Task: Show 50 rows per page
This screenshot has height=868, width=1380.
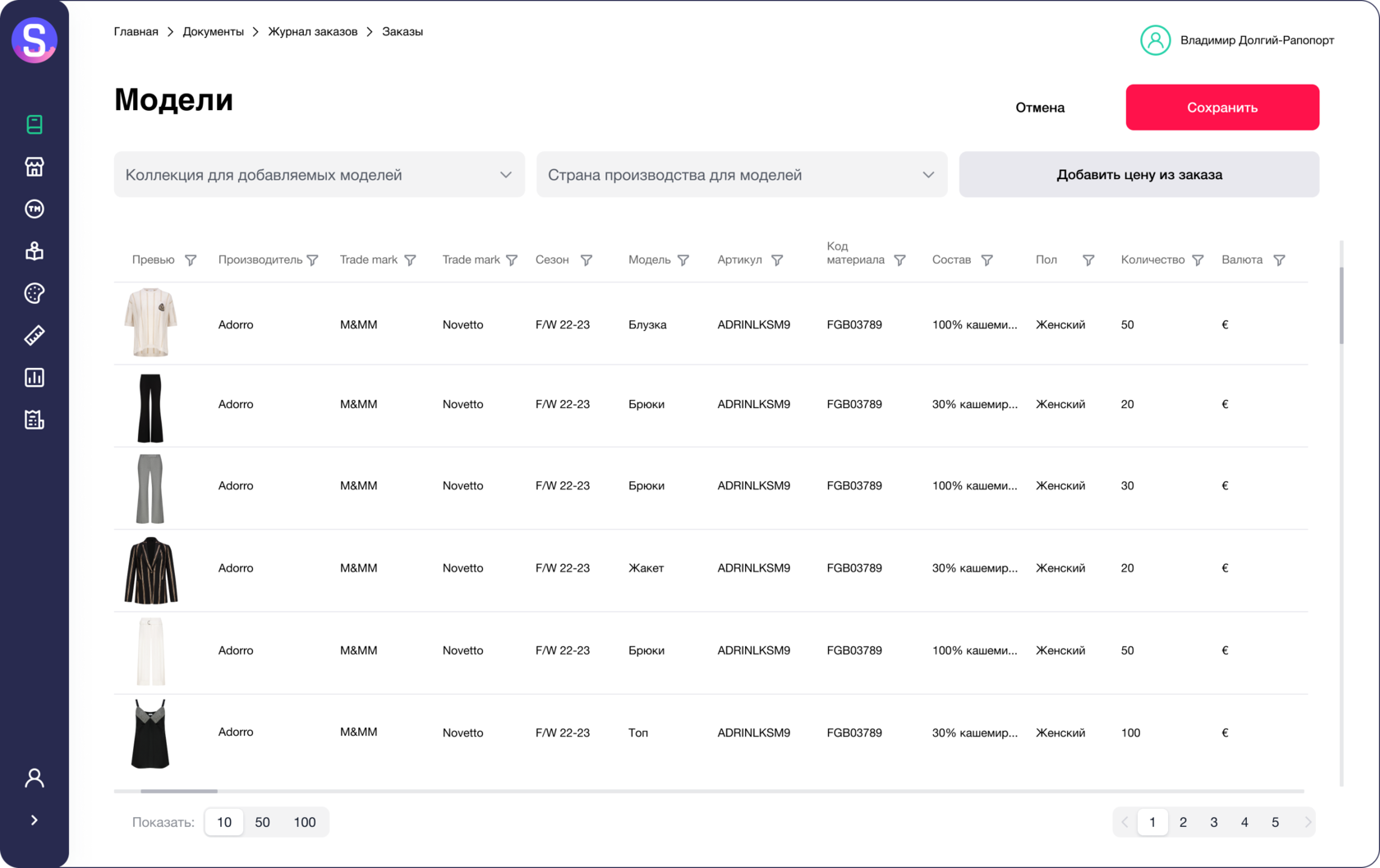Action: tap(263, 822)
